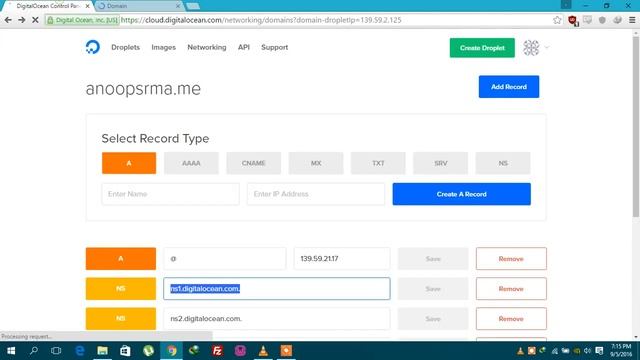Open Windows taskbar search
Screen dimensions: 640x360
click(x=34, y=351)
